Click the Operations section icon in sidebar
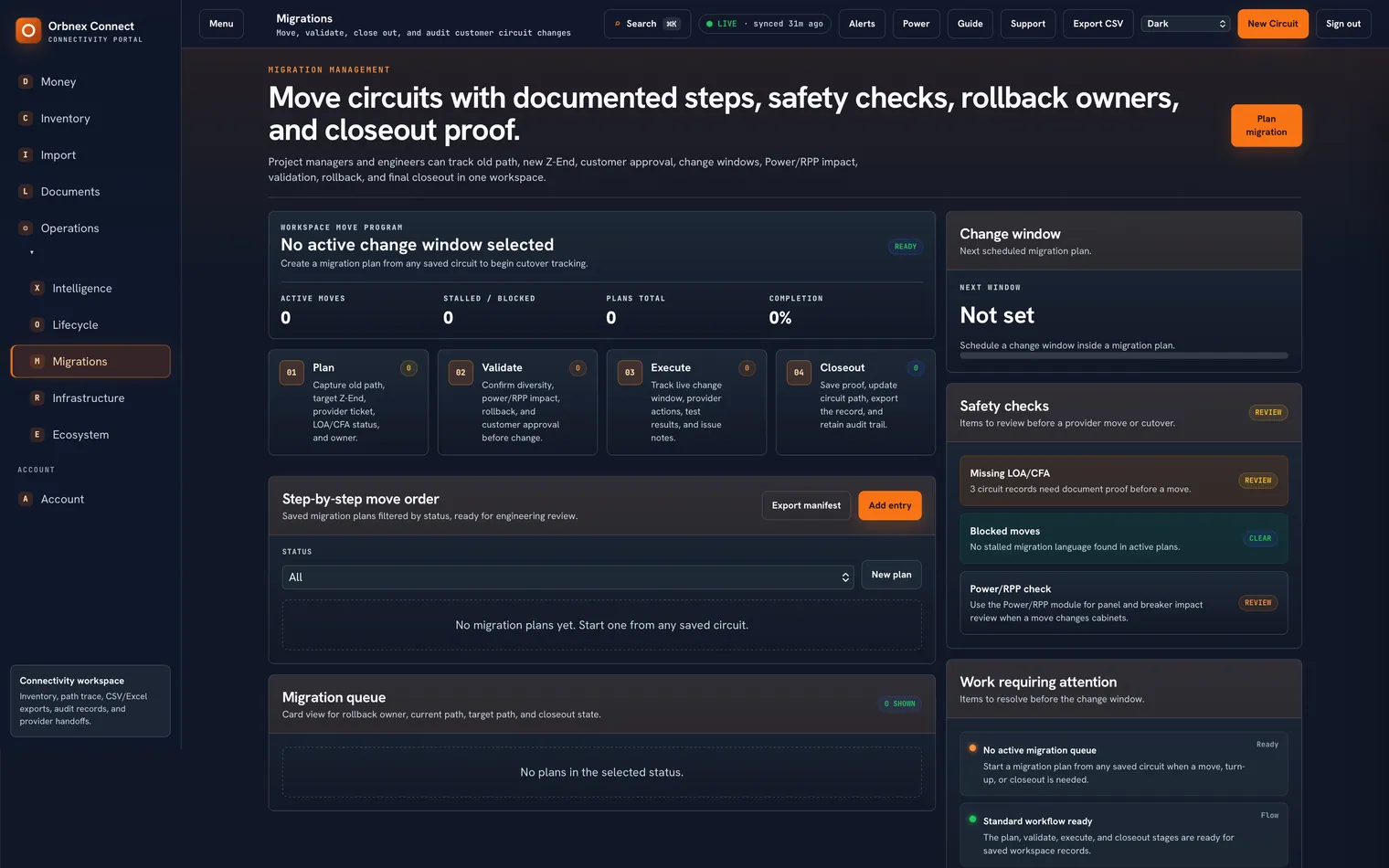This screenshot has width=1389, height=868. pyautogui.click(x=26, y=228)
